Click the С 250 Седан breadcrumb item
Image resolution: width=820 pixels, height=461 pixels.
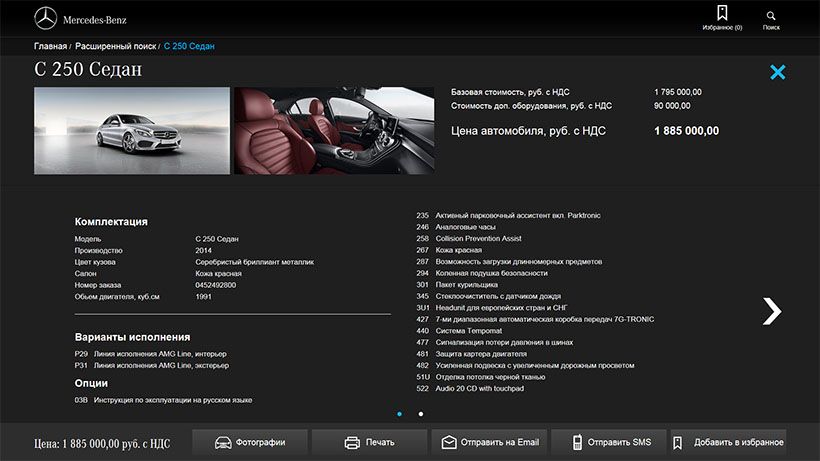point(189,46)
